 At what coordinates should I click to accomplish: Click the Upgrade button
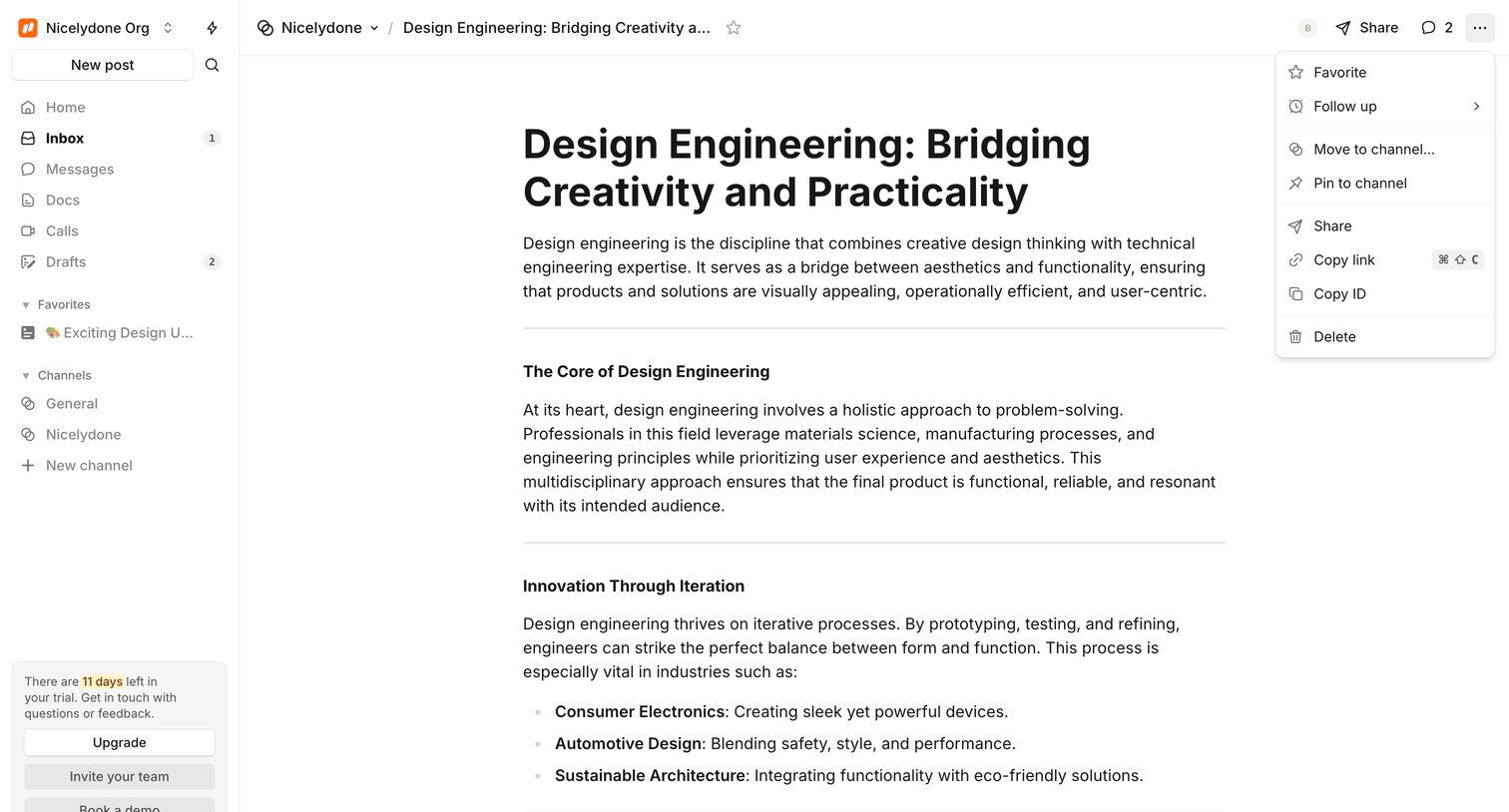click(120, 743)
